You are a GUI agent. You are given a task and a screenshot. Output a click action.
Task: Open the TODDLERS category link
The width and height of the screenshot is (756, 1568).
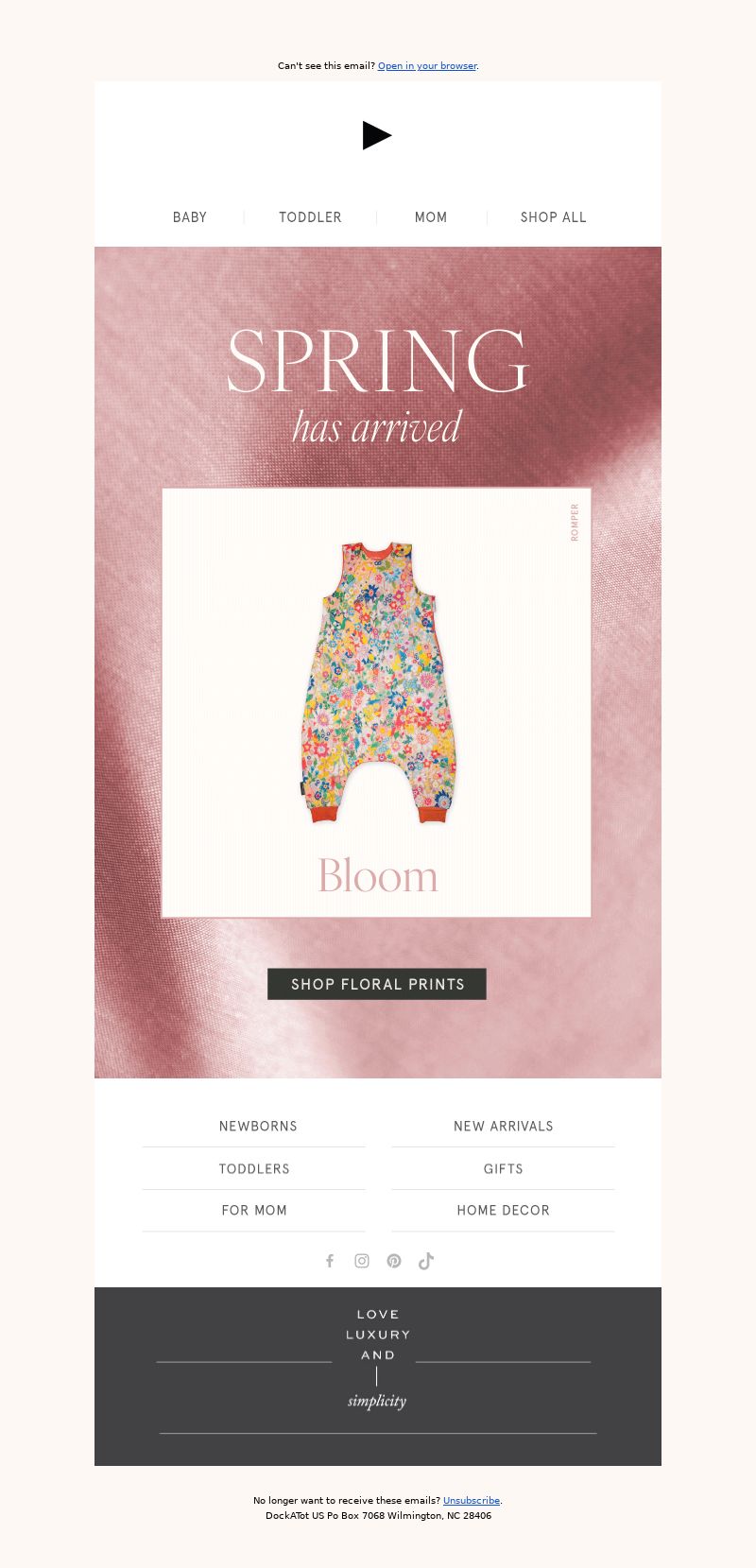point(254,1169)
